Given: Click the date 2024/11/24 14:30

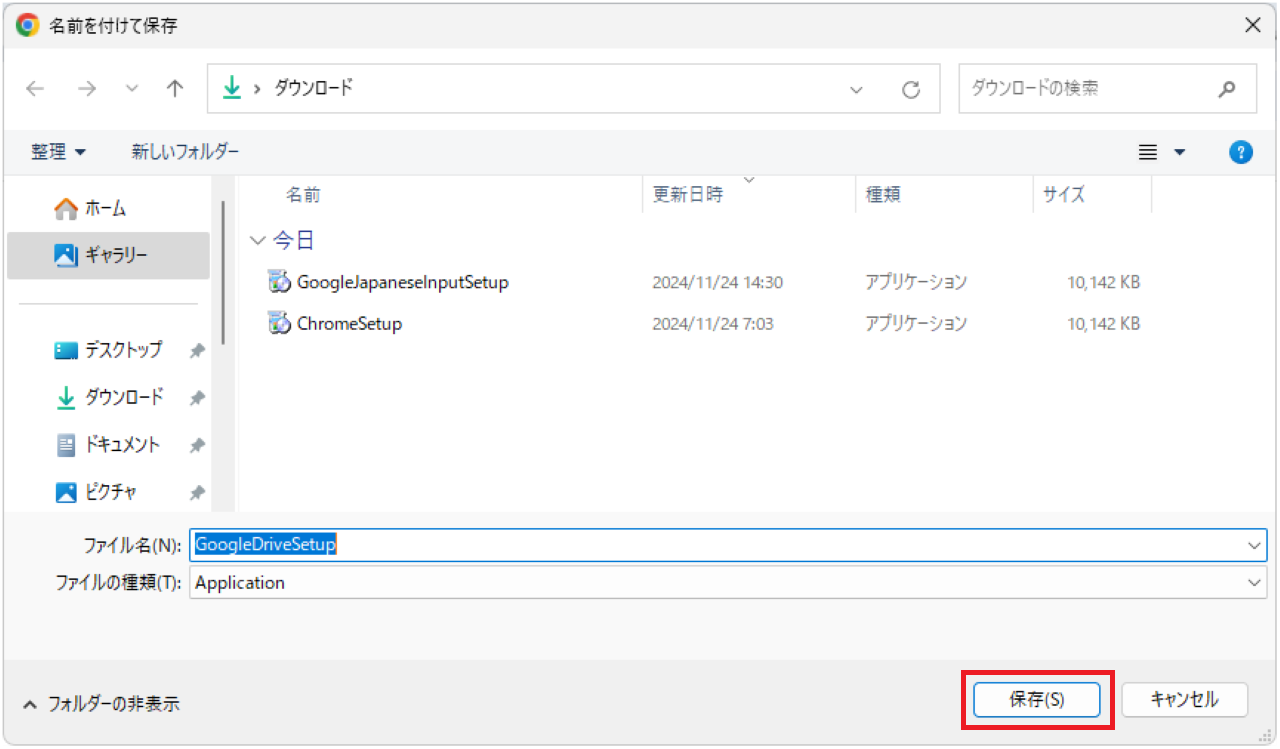Looking at the screenshot, I should pos(718,283).
